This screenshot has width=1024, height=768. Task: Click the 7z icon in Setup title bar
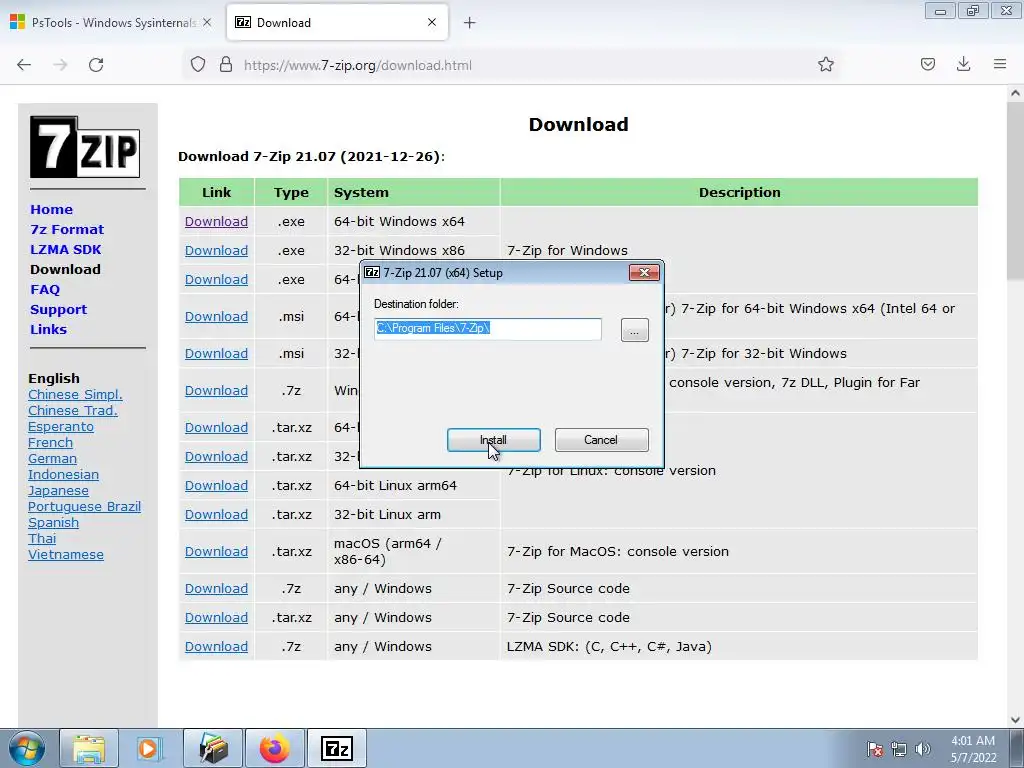pyautogui.click(x=372, y=272)
